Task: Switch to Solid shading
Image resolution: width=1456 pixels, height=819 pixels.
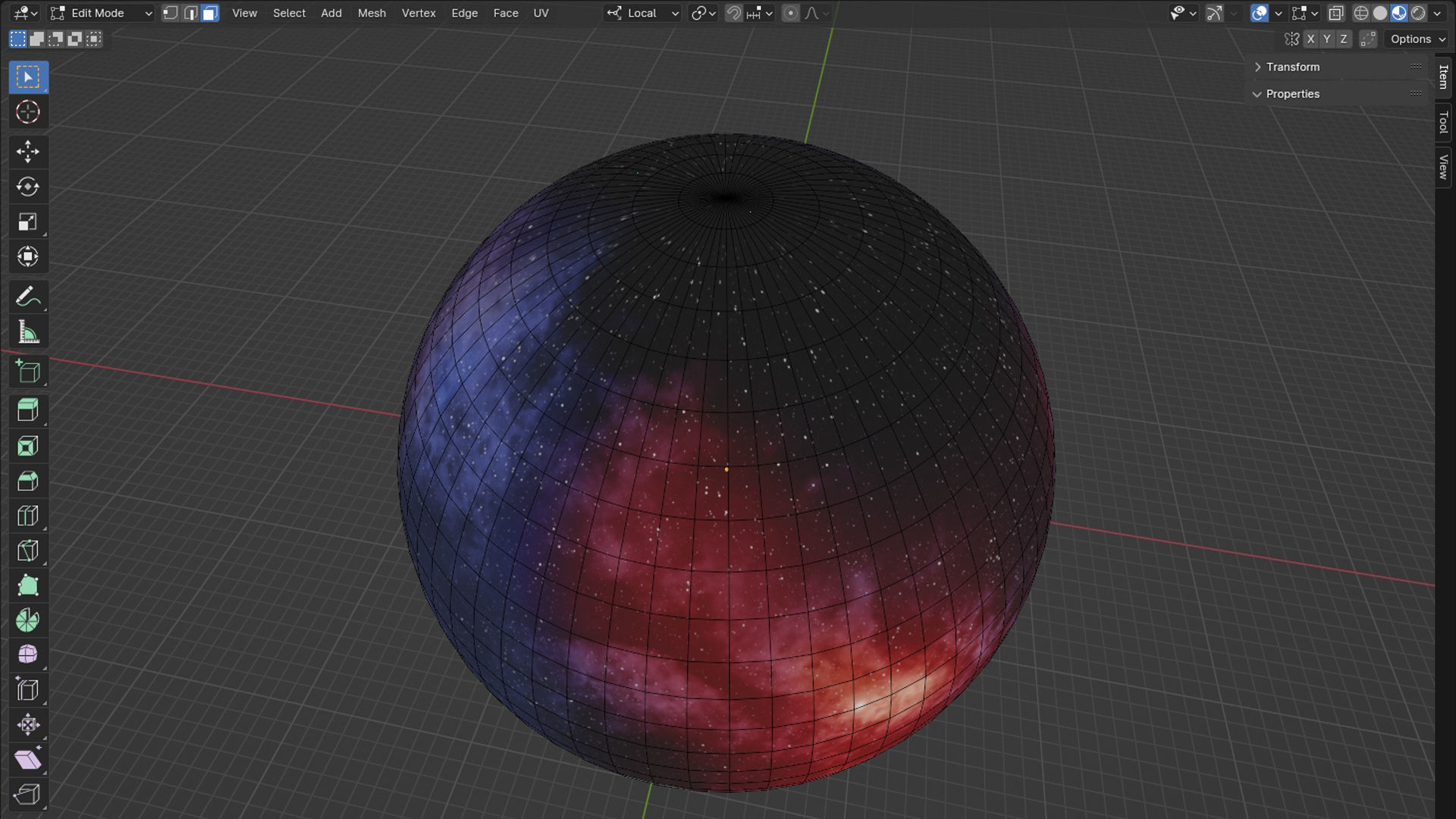Action: pyautogui.click(x=1380, y=13)
